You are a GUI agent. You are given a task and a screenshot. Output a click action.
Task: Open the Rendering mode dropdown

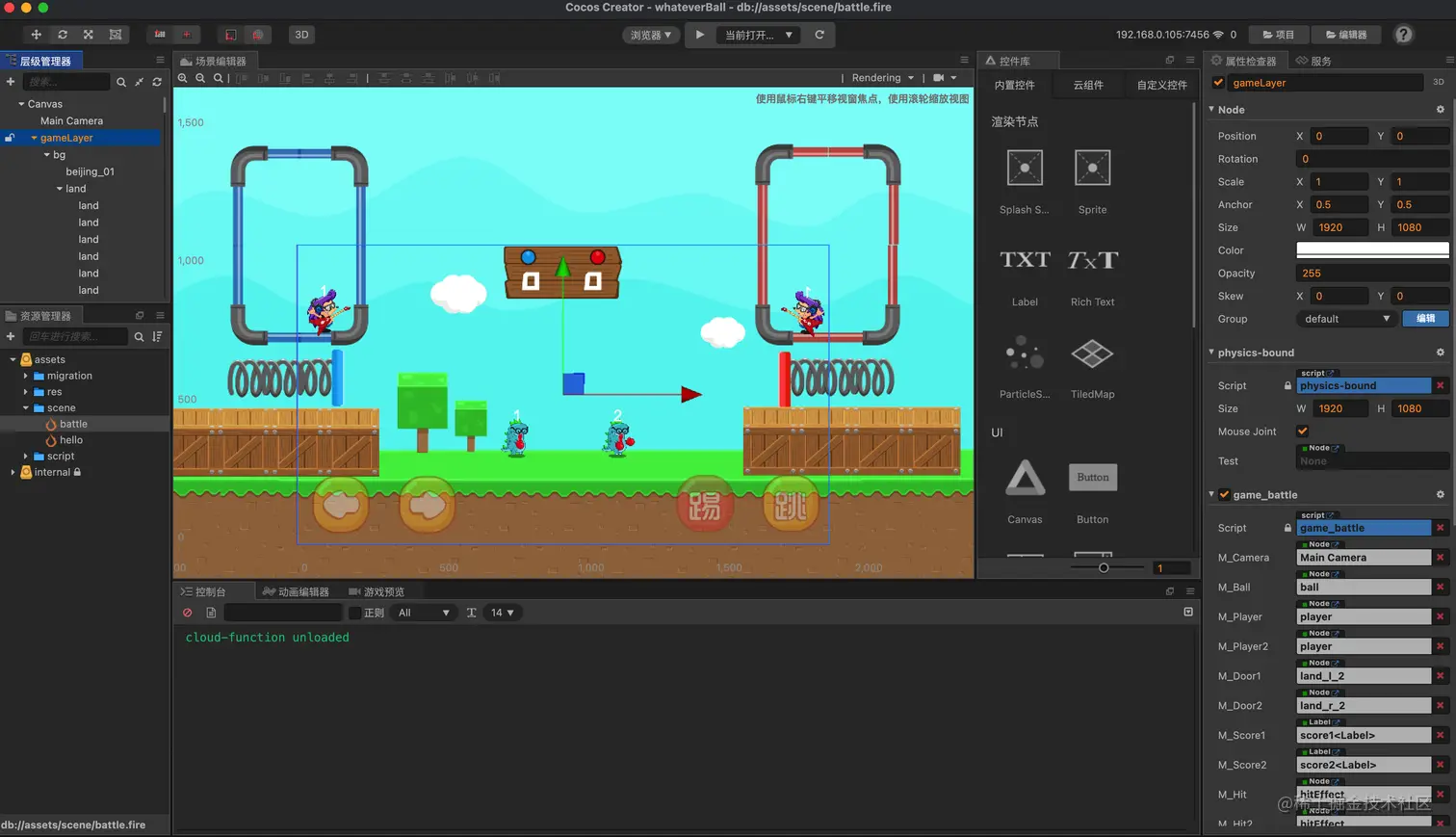(x=882, y=78)
